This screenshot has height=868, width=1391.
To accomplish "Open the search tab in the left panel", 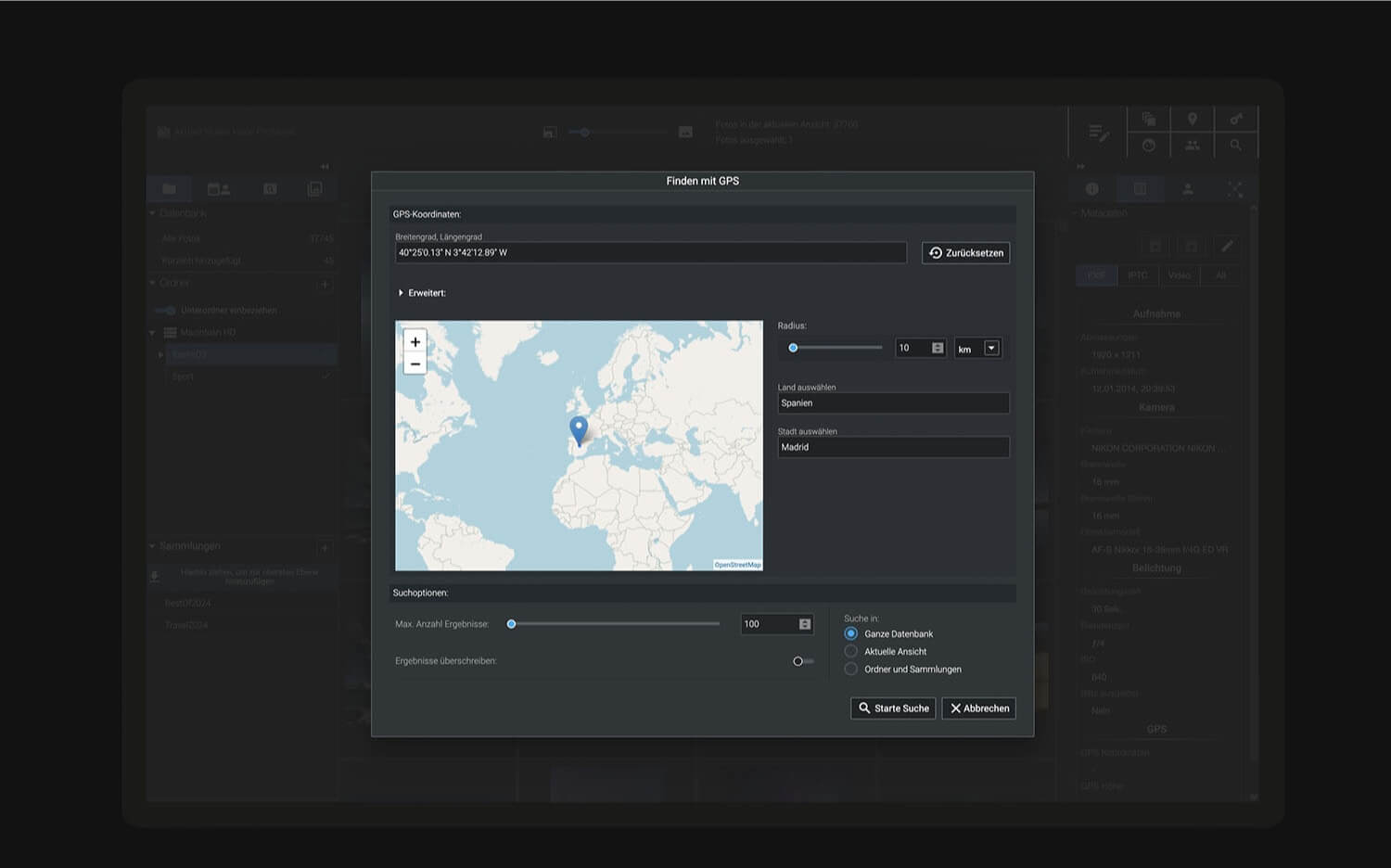I will click(270, 189).
